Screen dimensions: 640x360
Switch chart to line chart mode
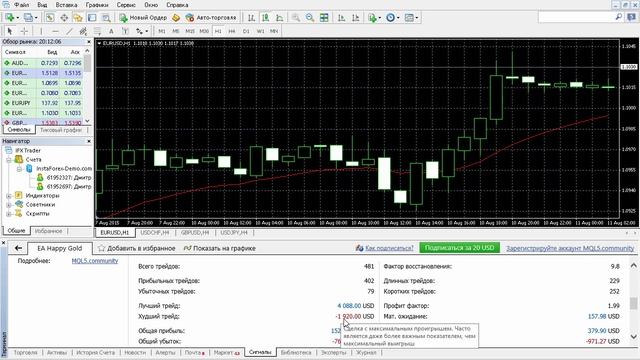(280, 18)
